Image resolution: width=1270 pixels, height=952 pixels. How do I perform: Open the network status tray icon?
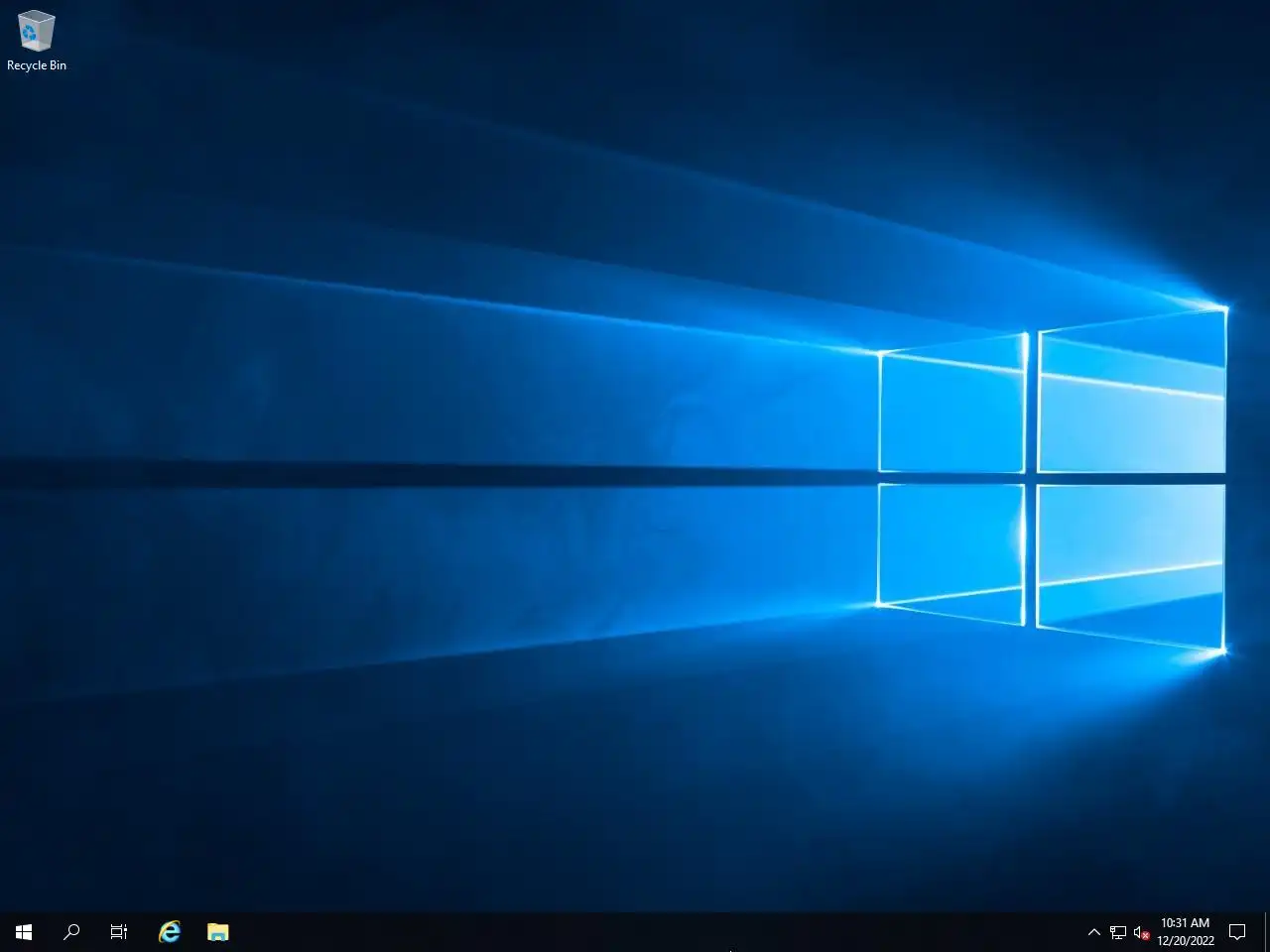pyautogui.click(x=1118, y=932)
